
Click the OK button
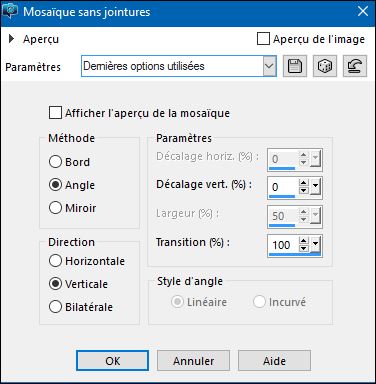click(112, 360)
